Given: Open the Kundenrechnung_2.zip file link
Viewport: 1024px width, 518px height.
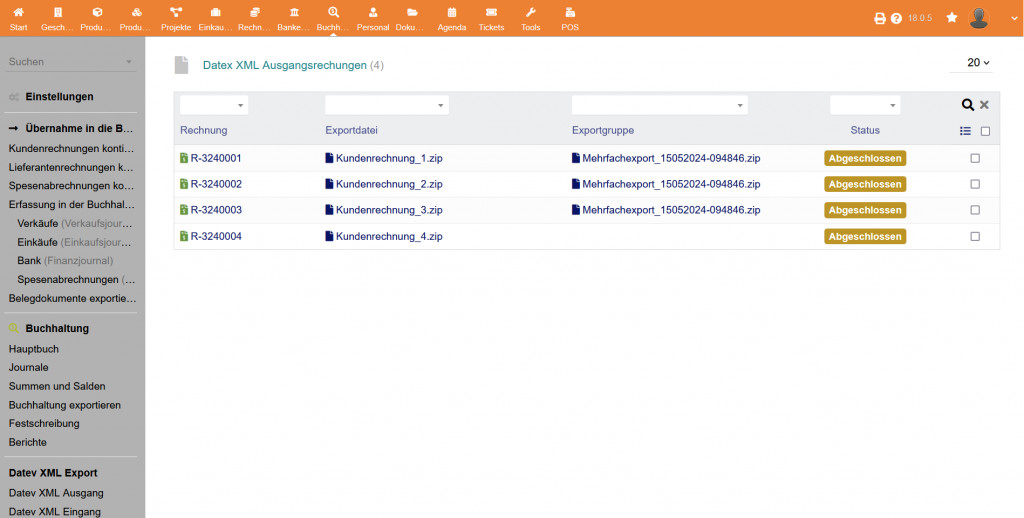Looking at the screenshot, I should point(388,184).
